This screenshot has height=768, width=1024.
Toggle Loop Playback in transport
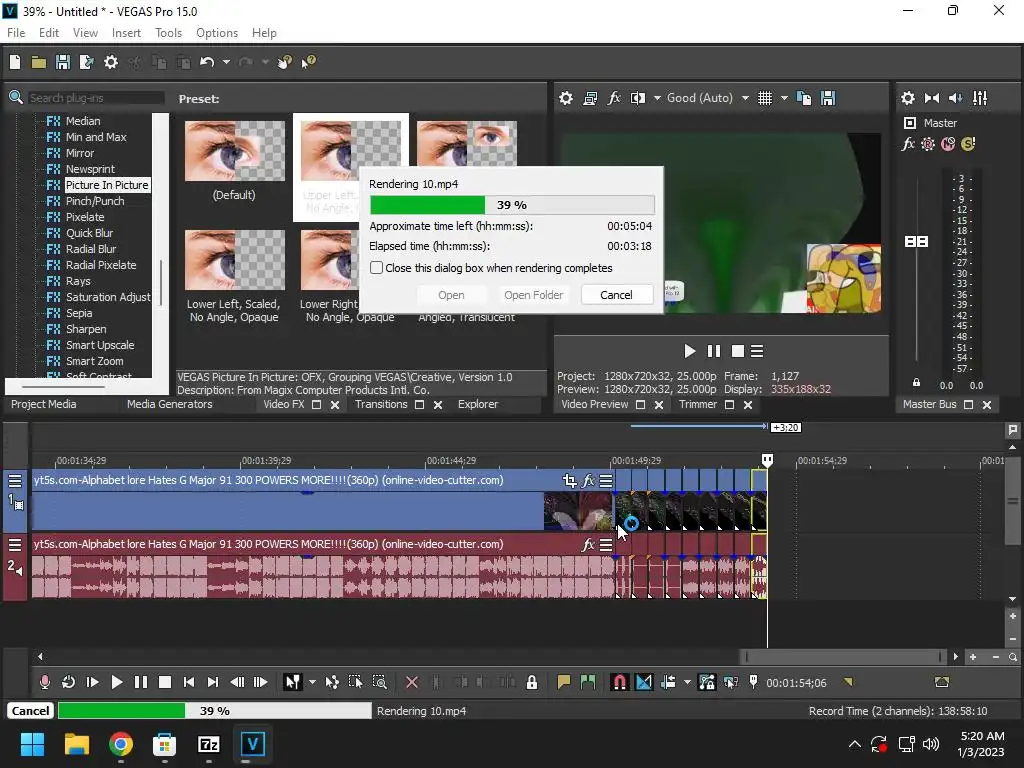(x=68, y=682)
